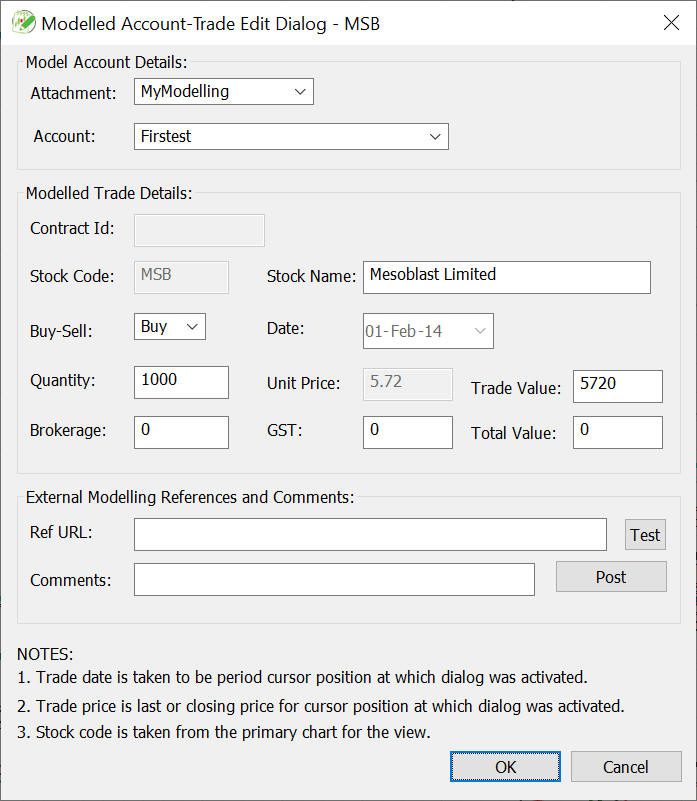Screen dimensions: 697x801
Task: Open the Attachment MyModelling dropdown
Action: click(x=224, y=91)
